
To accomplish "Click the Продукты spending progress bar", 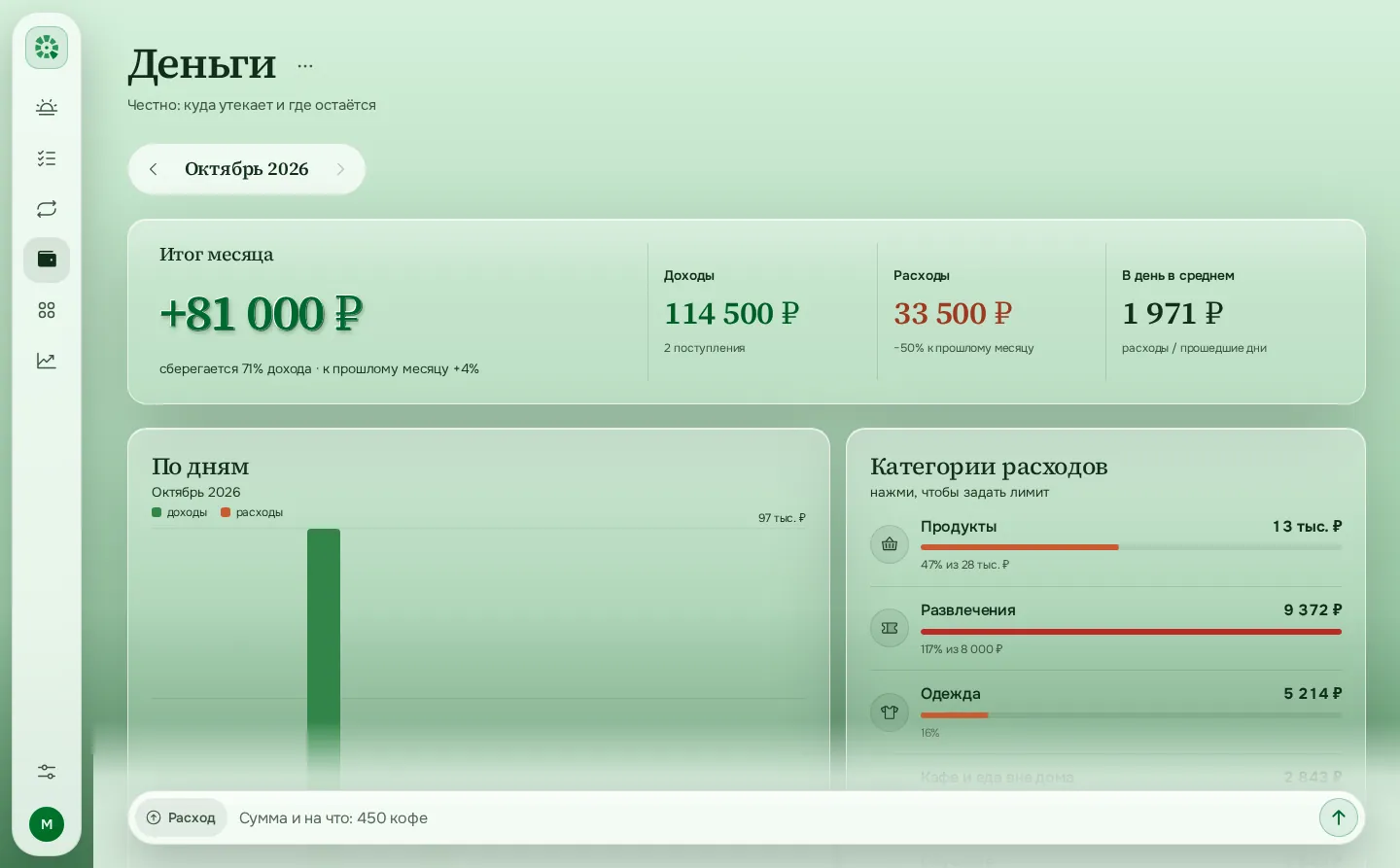I will pyautogui.click(x=1131, y=547).
